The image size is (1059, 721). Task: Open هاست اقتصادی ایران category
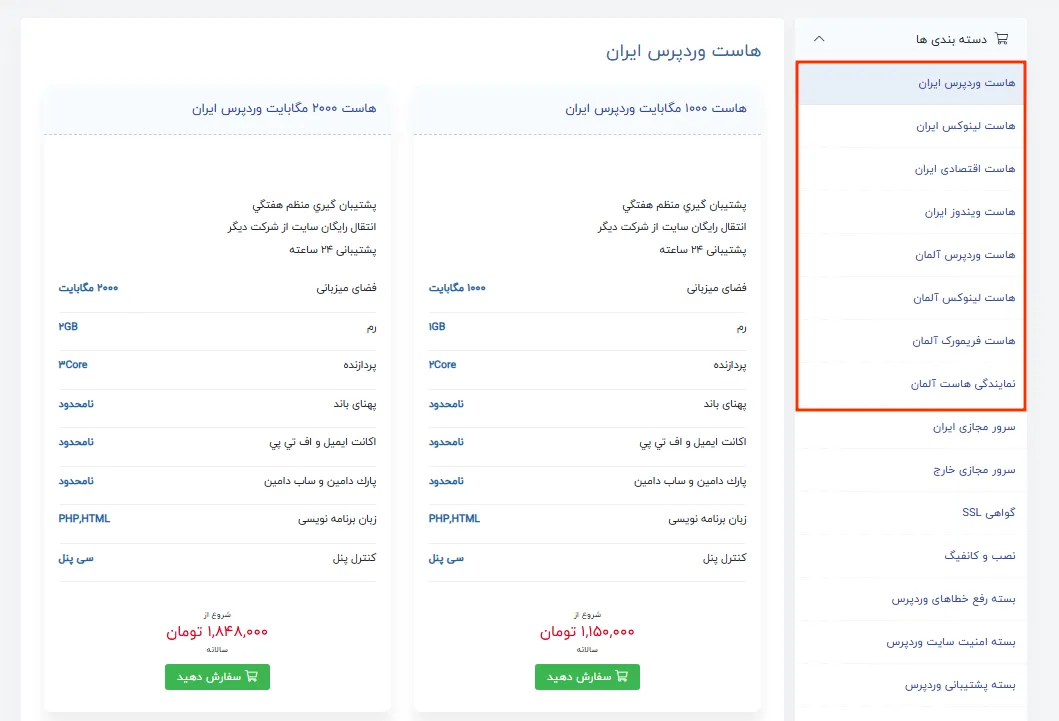pos(911,169)
